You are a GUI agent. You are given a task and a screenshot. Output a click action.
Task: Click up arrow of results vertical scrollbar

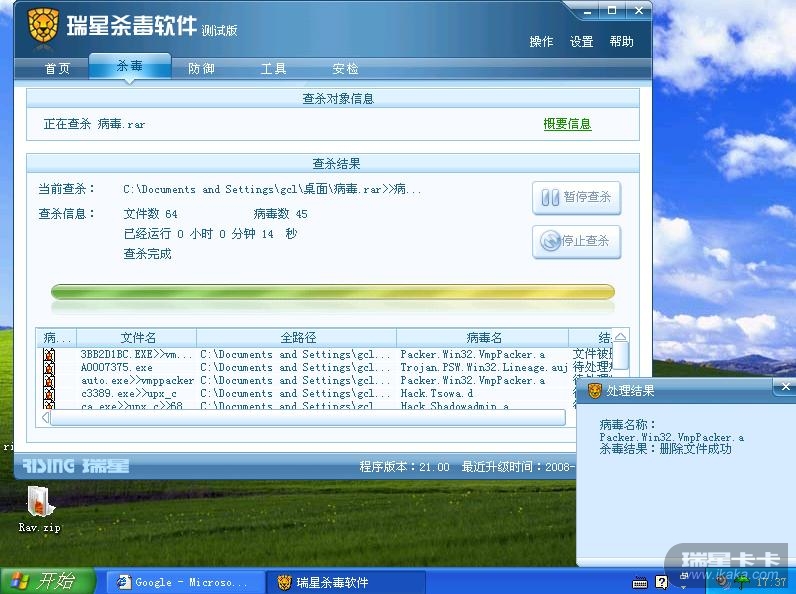pos(620,337)
